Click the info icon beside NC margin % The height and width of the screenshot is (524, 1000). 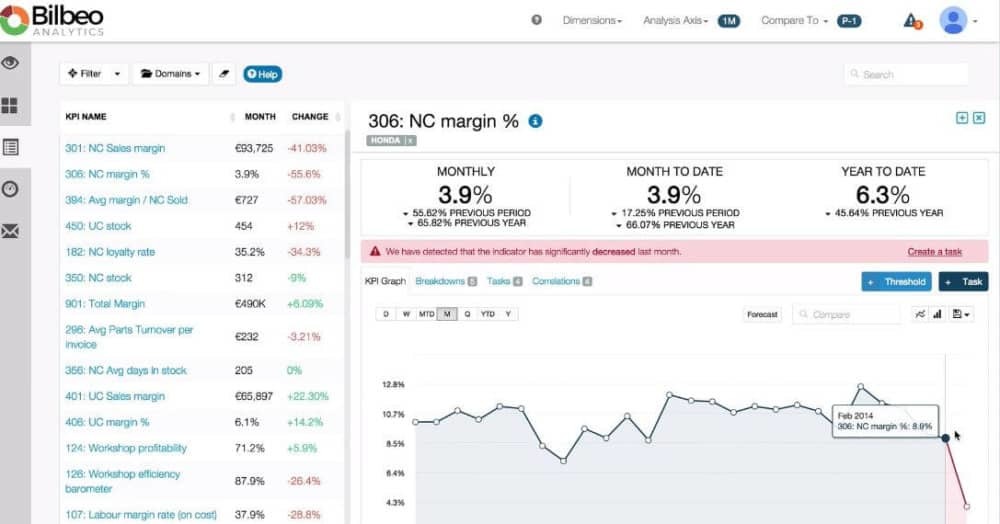point(535,121)
